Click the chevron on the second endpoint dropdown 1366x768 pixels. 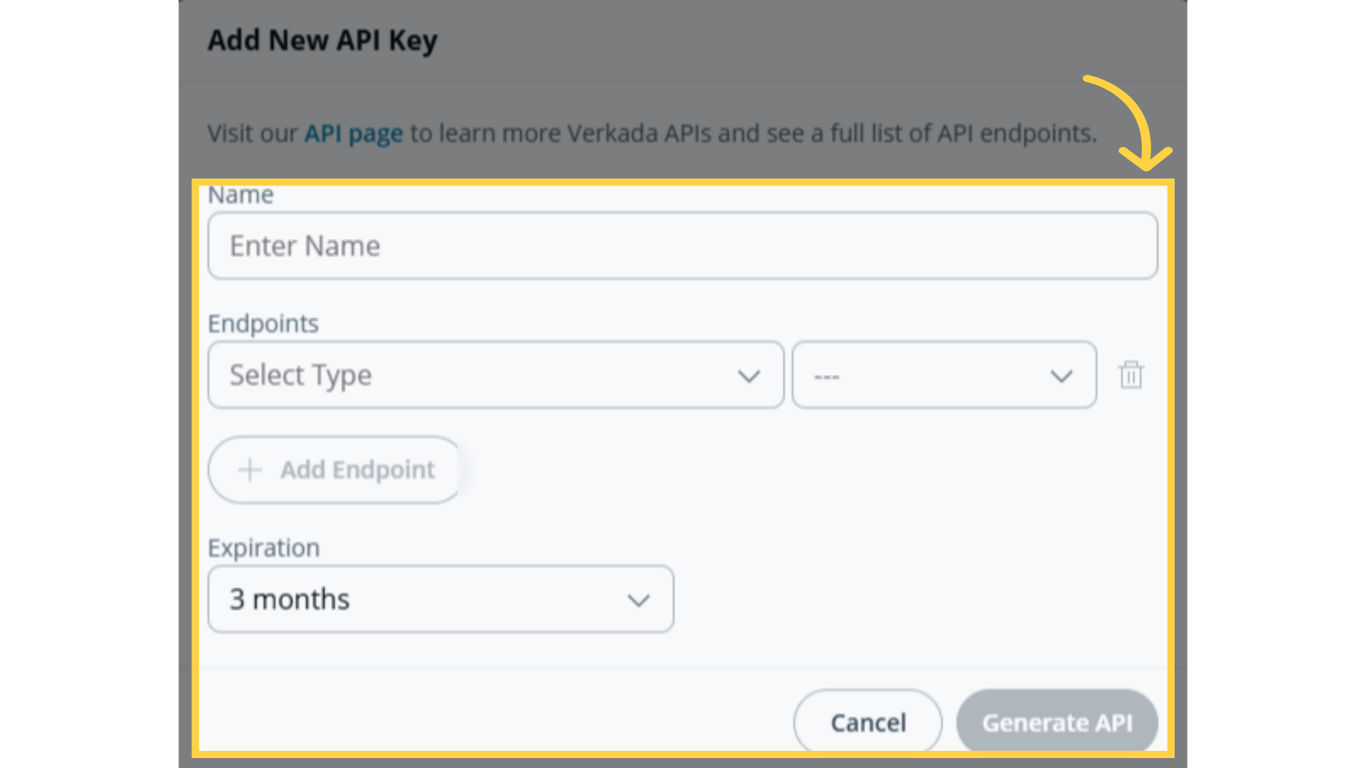[1062, 375]
